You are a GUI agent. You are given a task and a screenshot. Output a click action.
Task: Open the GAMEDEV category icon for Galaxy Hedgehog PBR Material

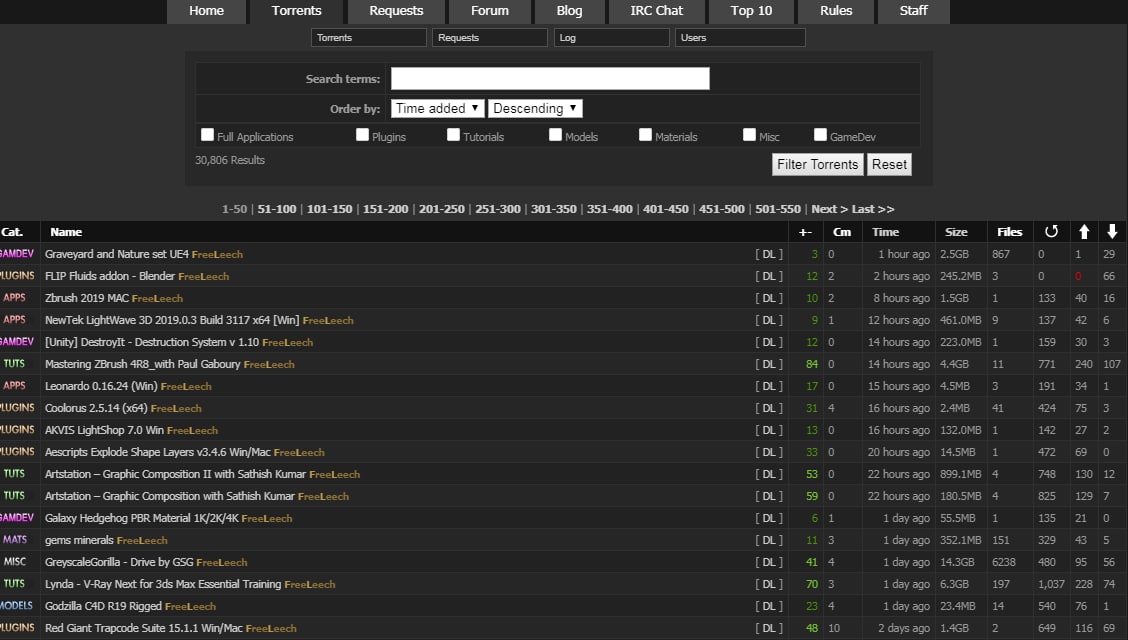tap(17, 518)
